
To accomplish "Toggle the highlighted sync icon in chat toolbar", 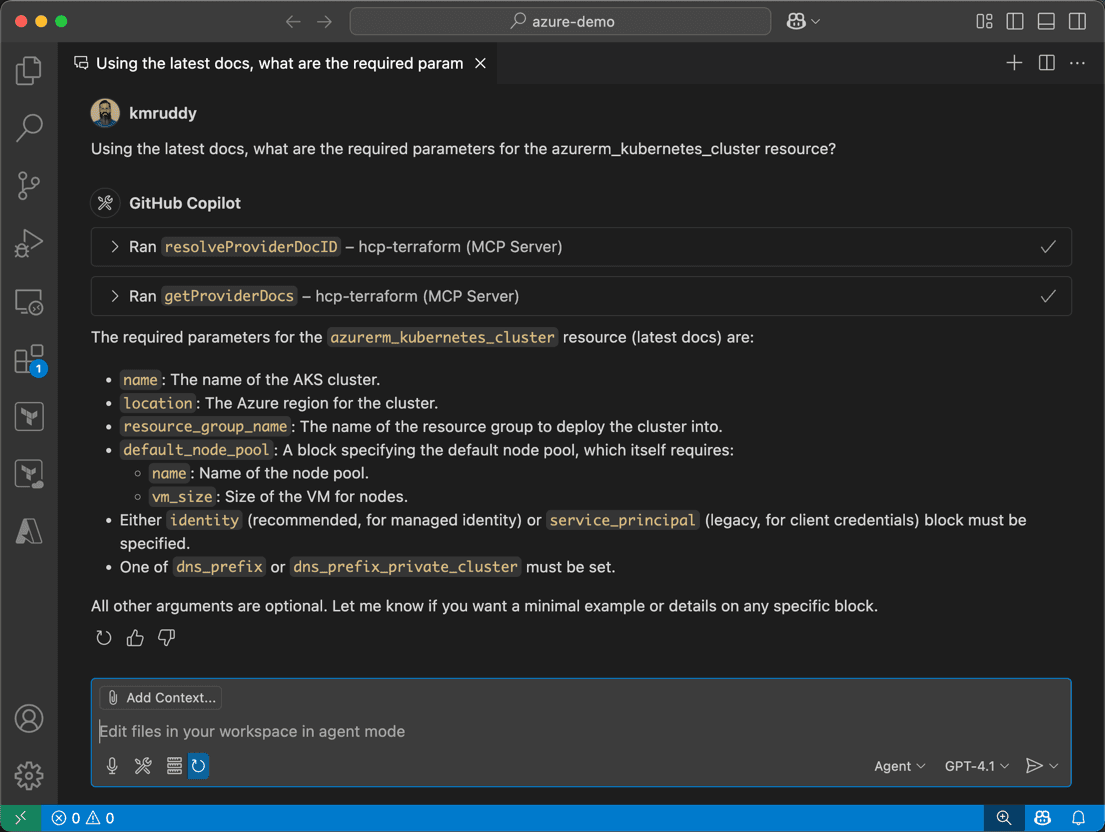I will [x=198, y=766].
